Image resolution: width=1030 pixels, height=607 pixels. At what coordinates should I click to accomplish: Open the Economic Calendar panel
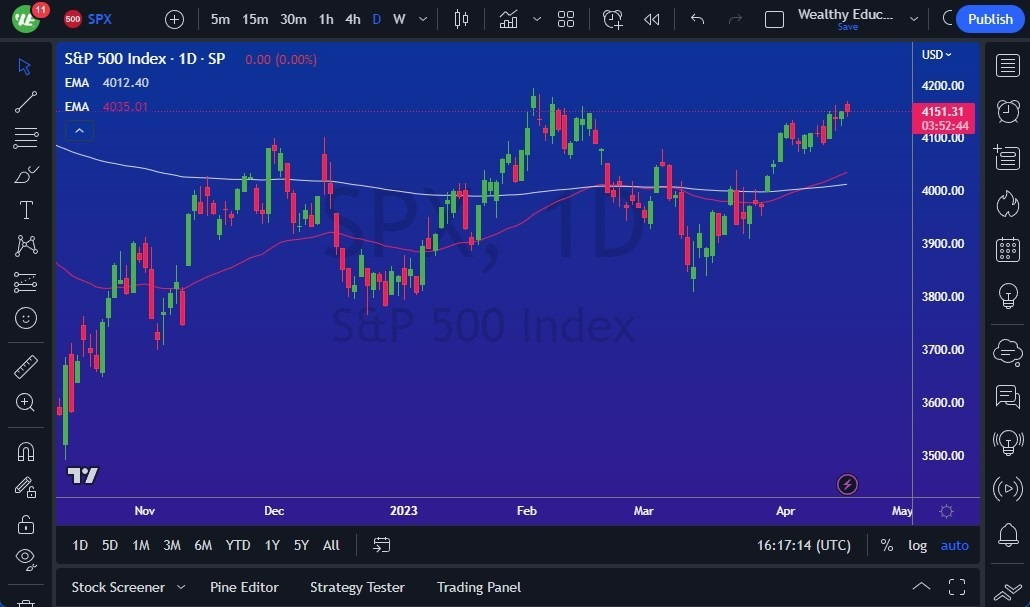coord(1008,249)
